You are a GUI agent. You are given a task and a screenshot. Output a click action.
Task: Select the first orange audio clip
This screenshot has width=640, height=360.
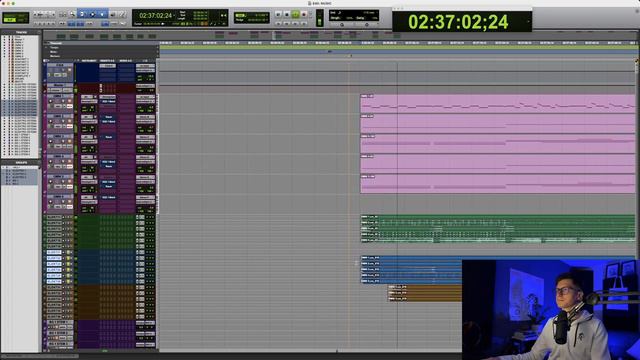click(x=425, y=287)
